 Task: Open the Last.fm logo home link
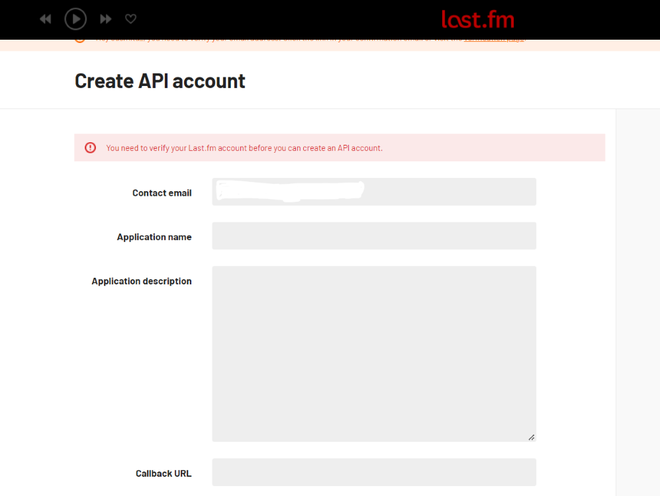coord(478,19)
